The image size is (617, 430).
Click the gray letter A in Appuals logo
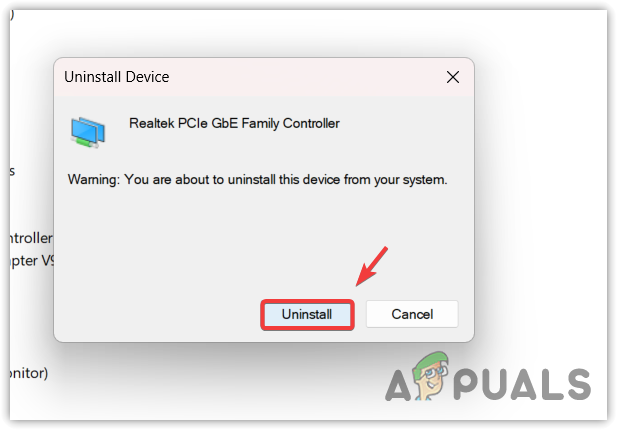398,386
